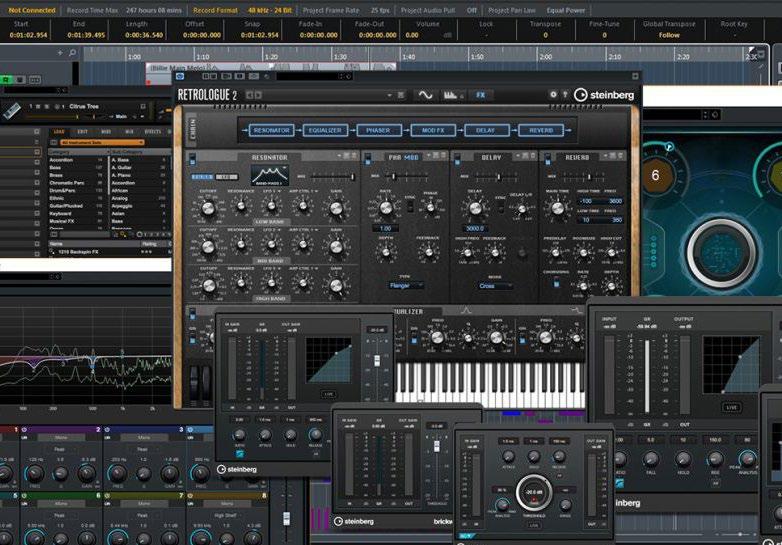Click the large center ring in blue plugin
782x545 pixels.
click(x=721, y=253)
